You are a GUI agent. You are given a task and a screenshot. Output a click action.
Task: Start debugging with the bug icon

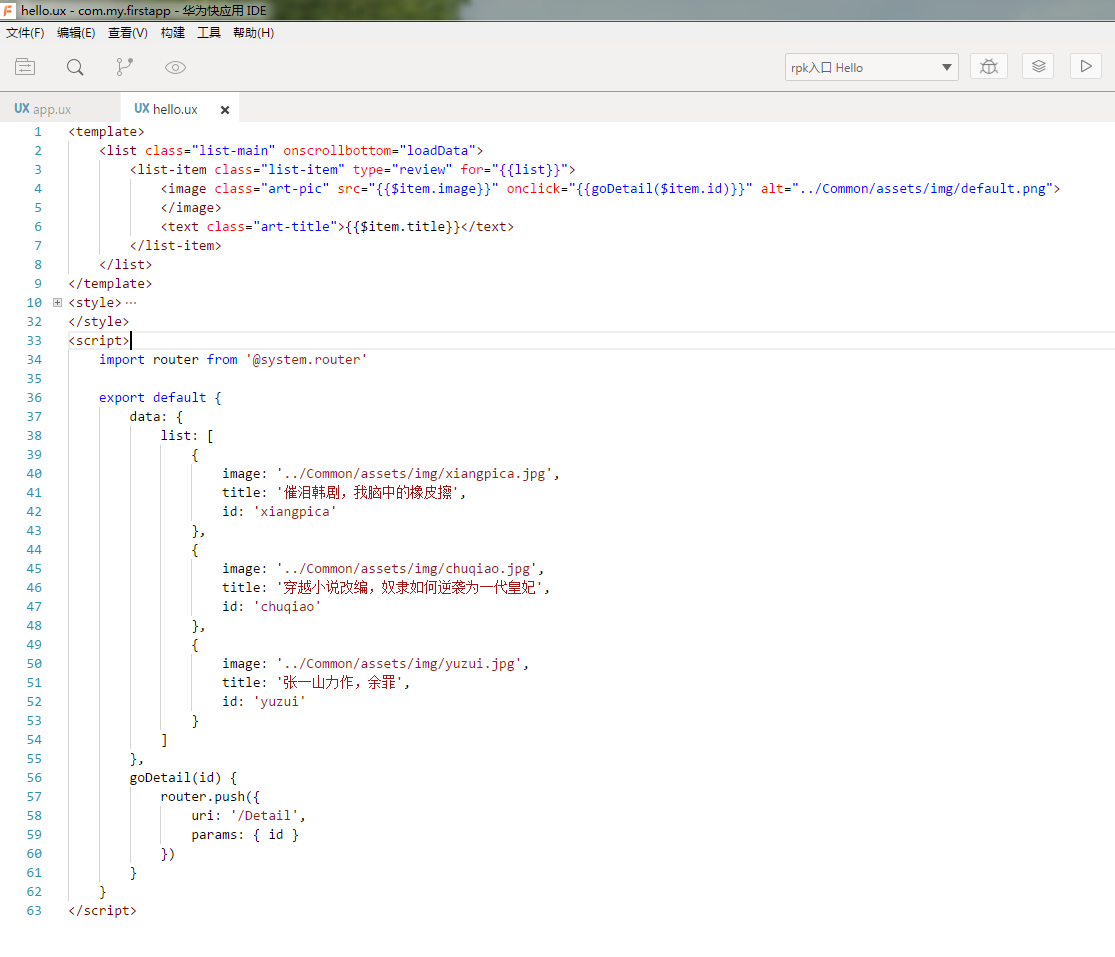pos(988,67)
